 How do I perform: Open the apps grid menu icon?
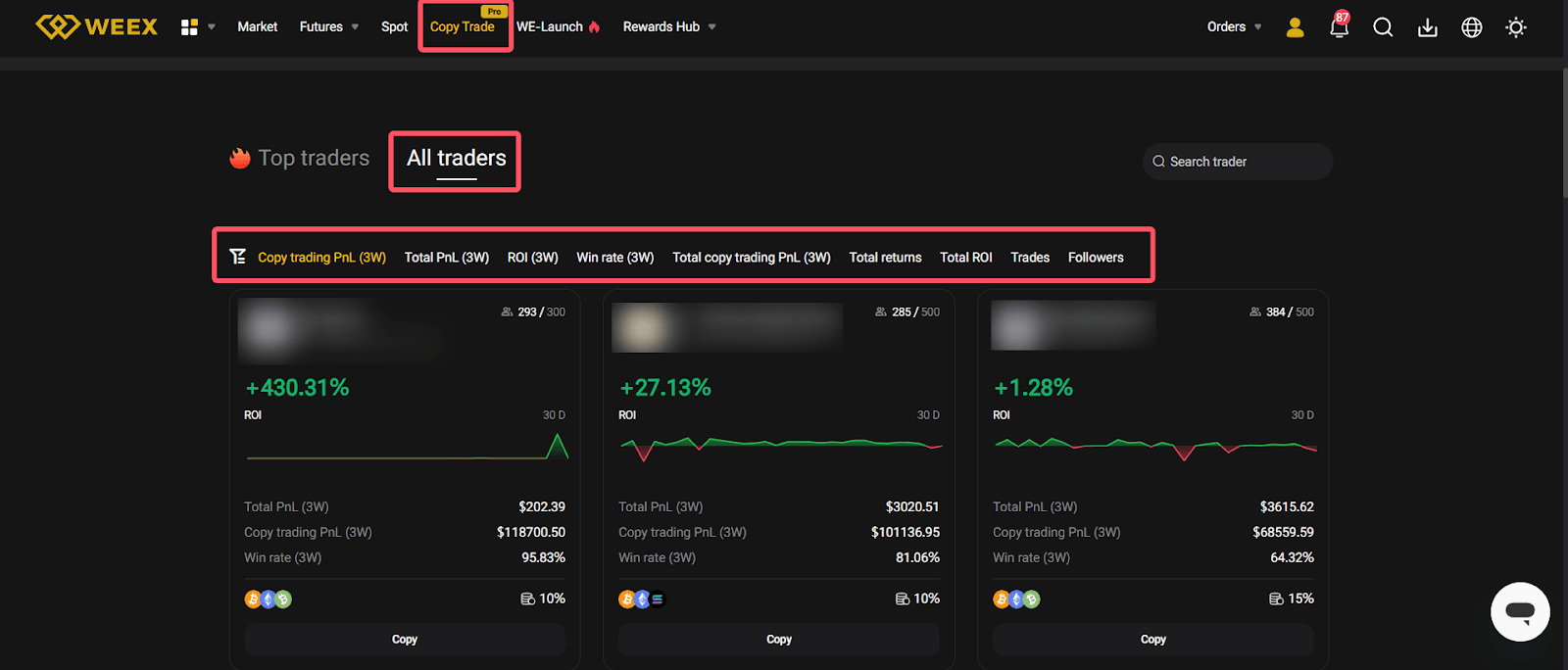coord(189,27)
